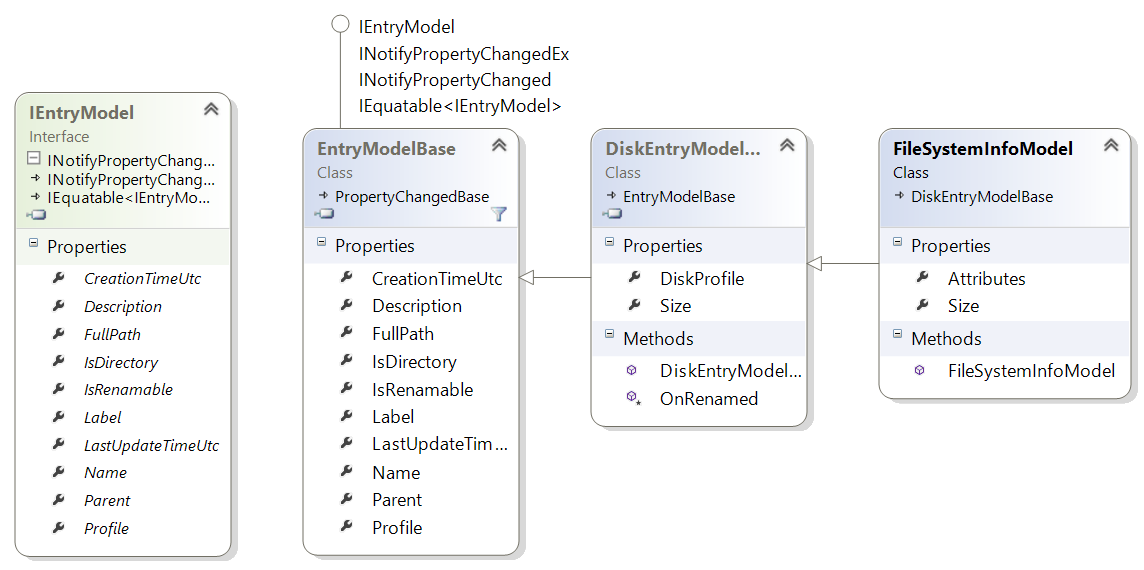This screenshot has height=570, width=1144.
Task: Click the interface lollipop circle above EntryModelBase
Action: click(x=340, y=24)
